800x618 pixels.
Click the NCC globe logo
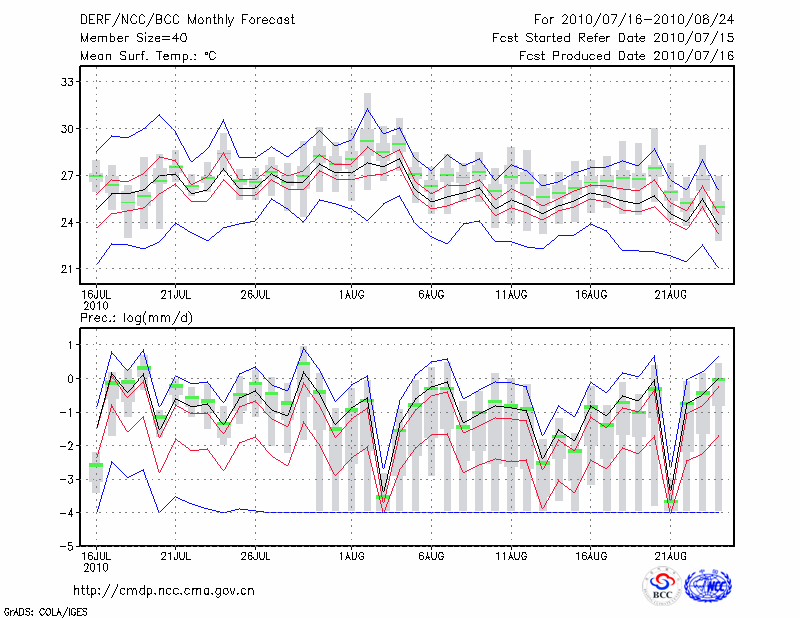click(707, 586)
